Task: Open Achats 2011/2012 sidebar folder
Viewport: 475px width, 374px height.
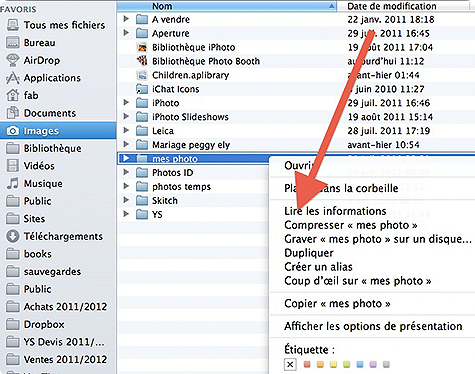Action: coord(57,307)
